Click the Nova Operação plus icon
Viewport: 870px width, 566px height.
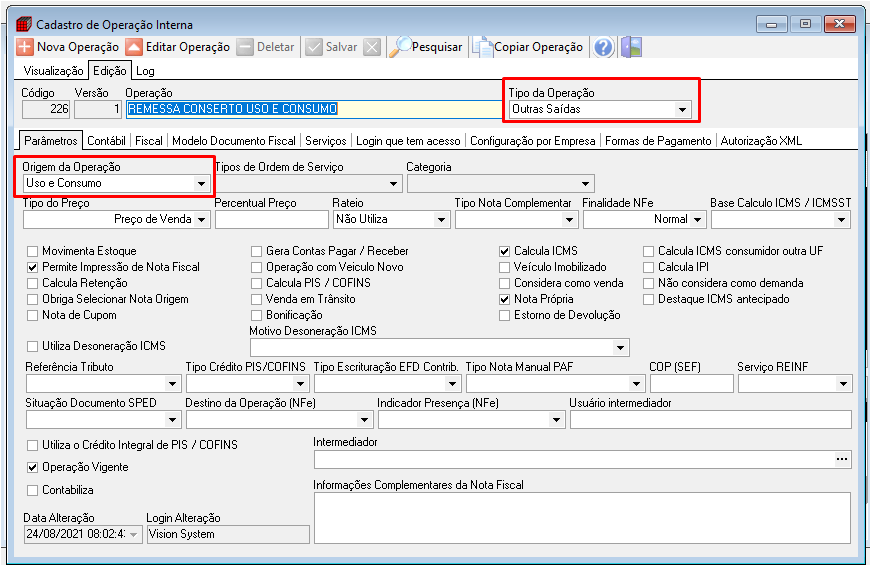pyautogui.click(x=24, y=47)
